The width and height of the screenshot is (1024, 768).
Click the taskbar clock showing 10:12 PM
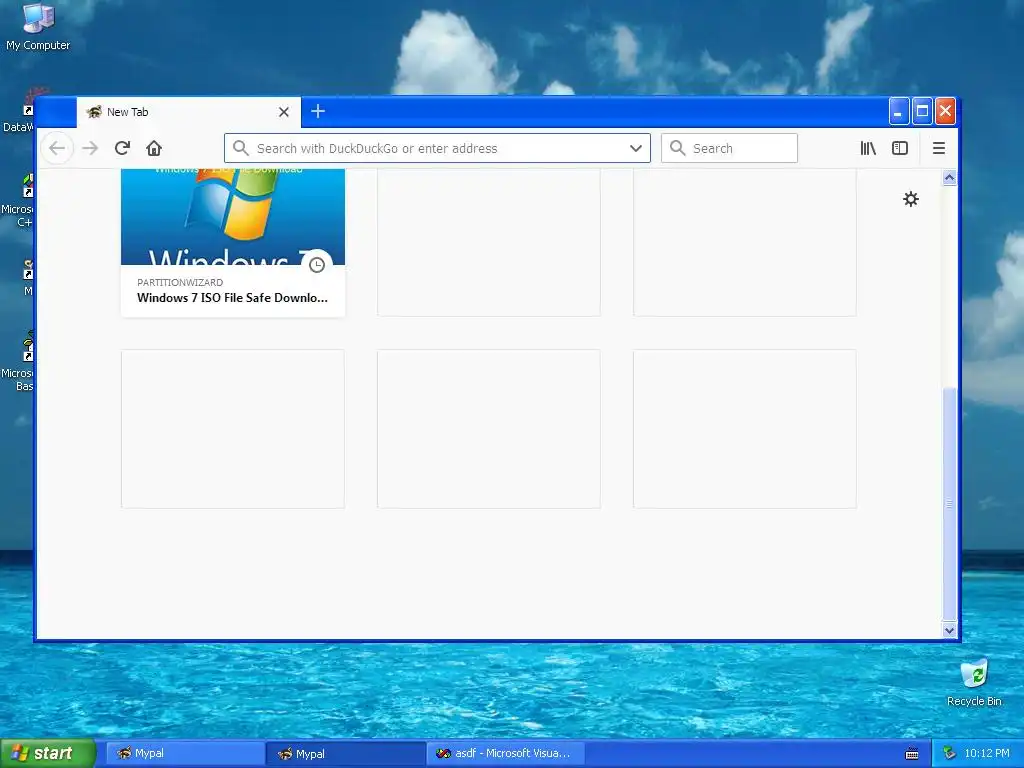click(x=987, y=753)
